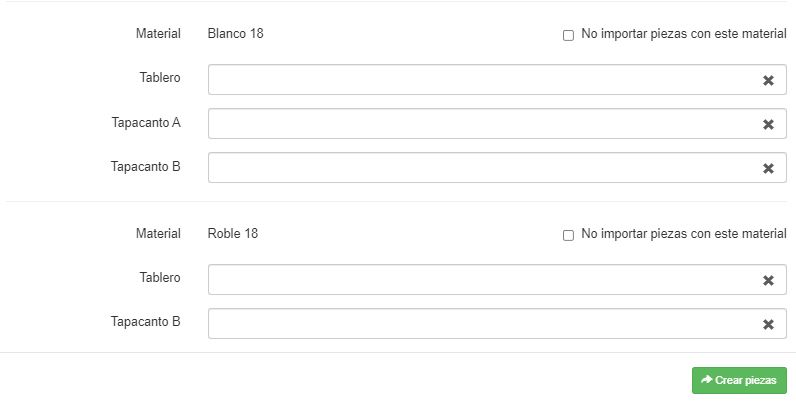Open the Tablero selector for Blanco 18

coord(480,80)
